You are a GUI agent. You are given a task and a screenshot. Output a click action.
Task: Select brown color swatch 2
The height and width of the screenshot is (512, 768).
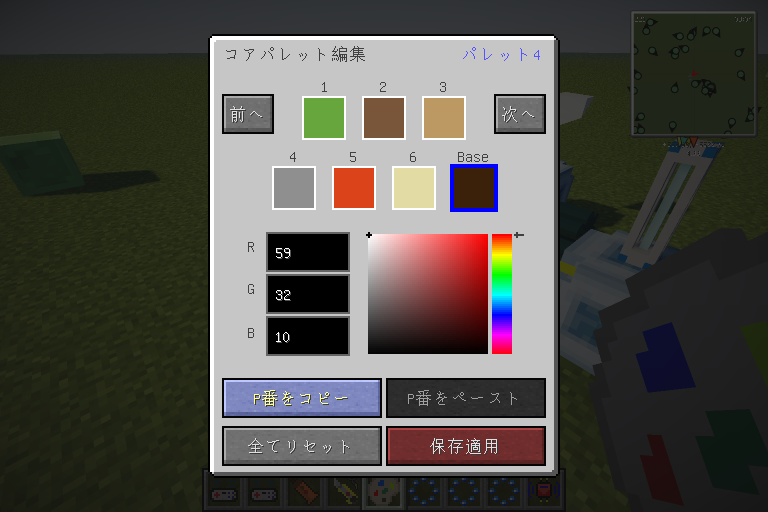coord(384,118)
